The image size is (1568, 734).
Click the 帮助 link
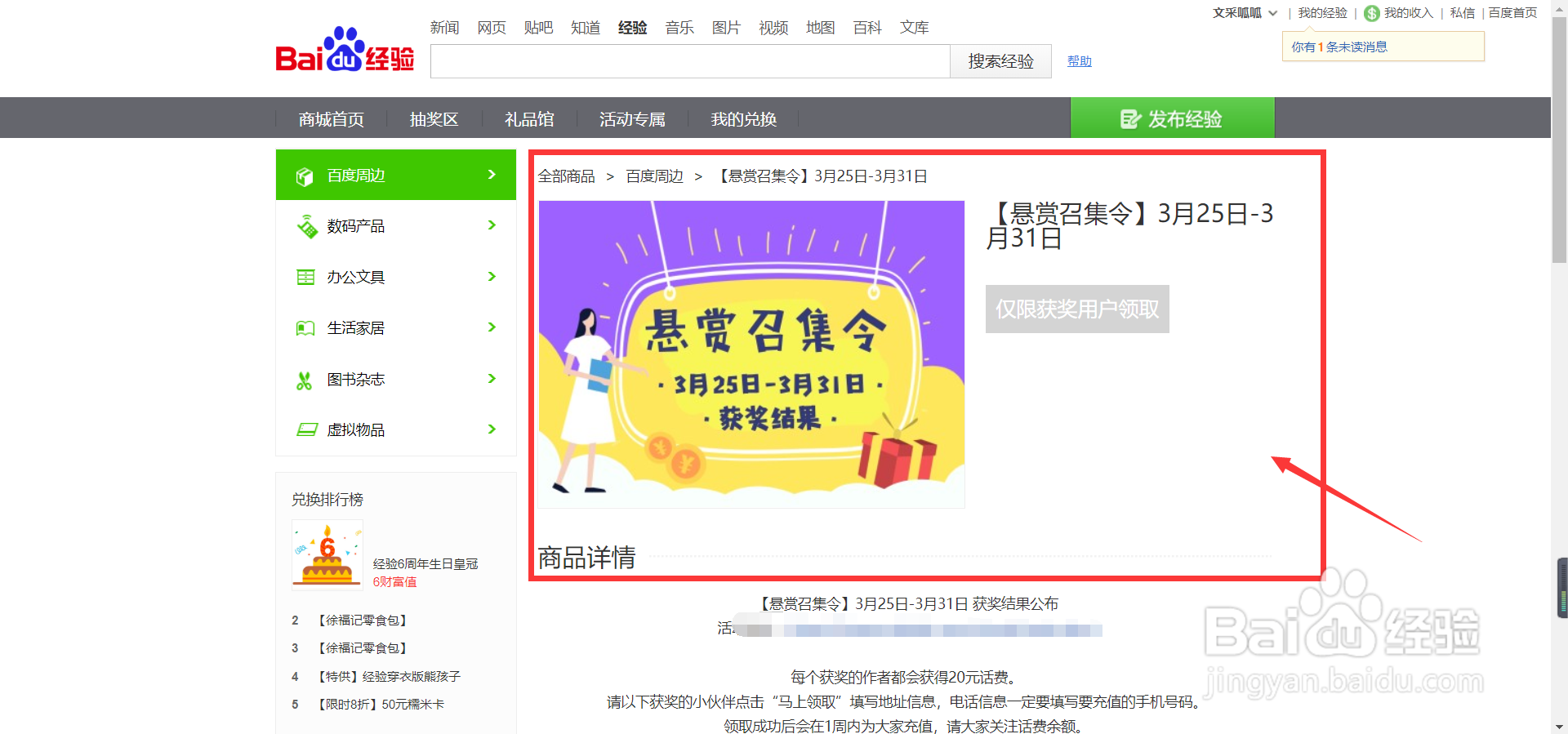point(1080,61)
